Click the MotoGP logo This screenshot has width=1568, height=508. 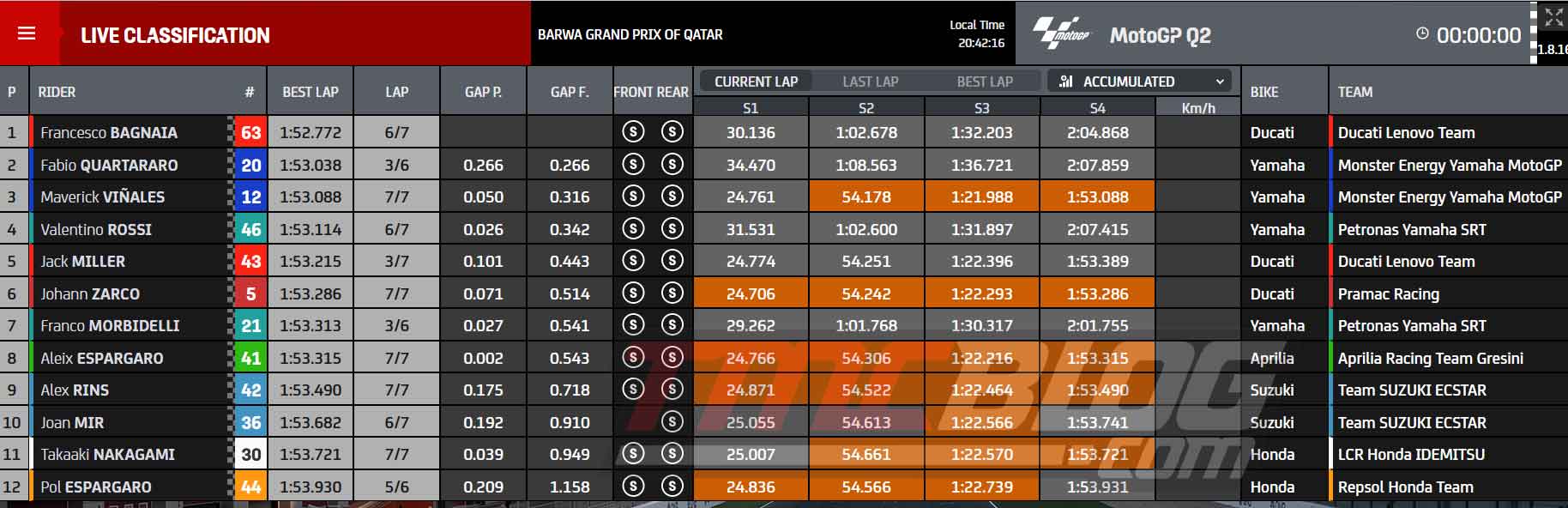(x=1060, y=33)
